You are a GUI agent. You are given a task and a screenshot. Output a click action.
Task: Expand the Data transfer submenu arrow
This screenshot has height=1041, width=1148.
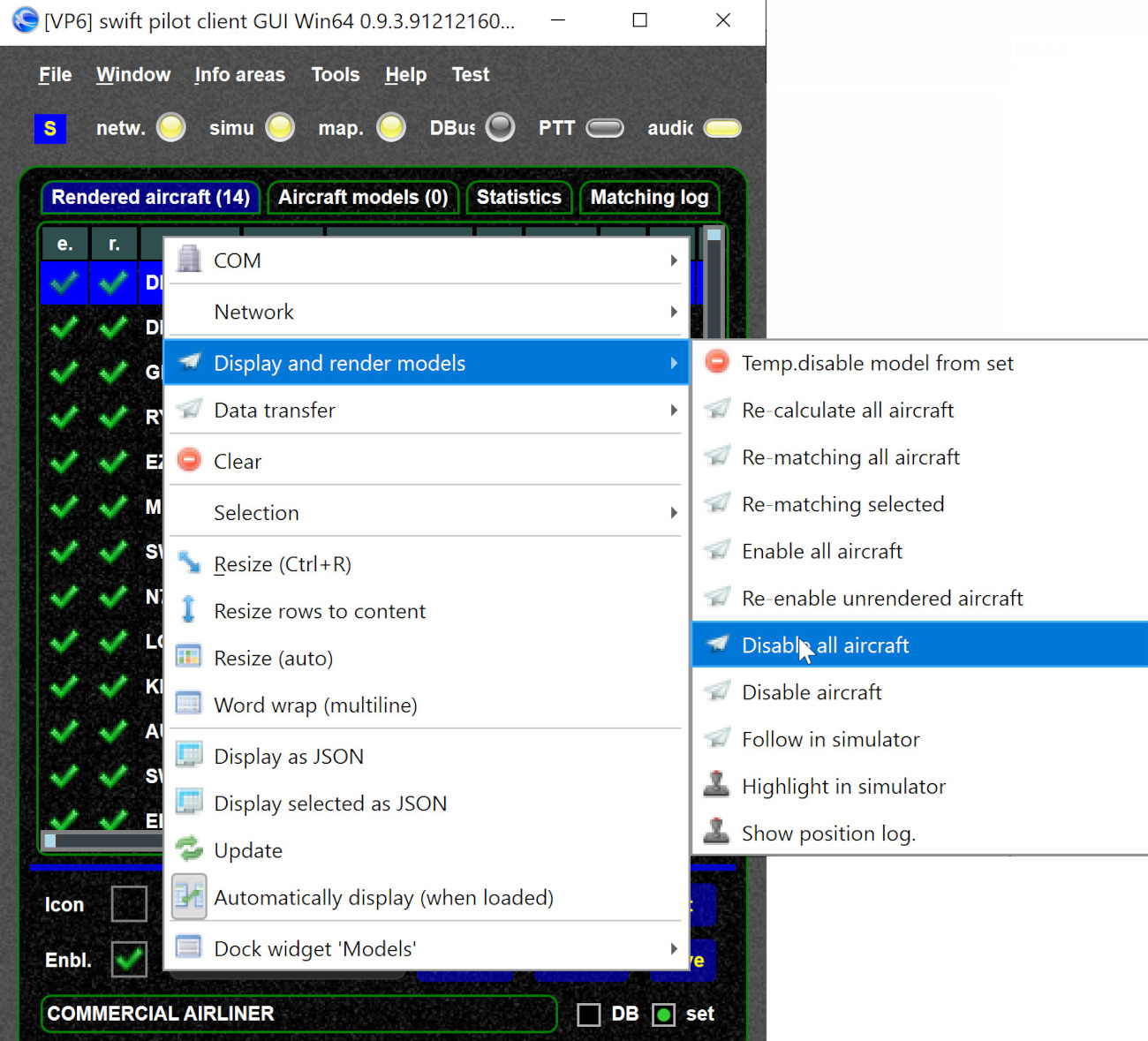click(674, 410)
